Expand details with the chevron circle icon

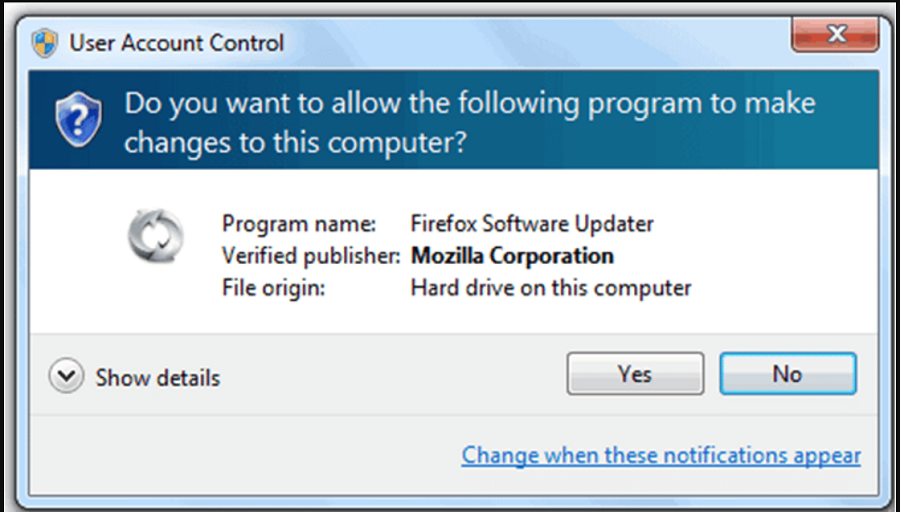[67, 376]
